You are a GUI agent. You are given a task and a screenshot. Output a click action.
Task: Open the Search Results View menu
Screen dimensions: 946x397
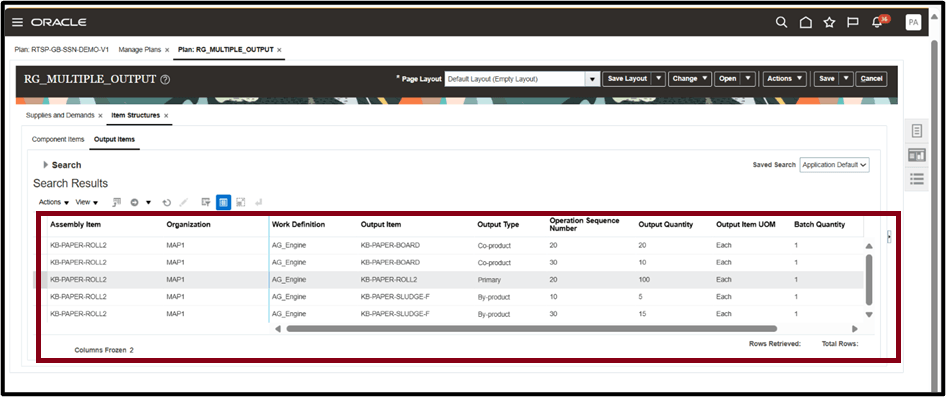(x=87, y=203)
